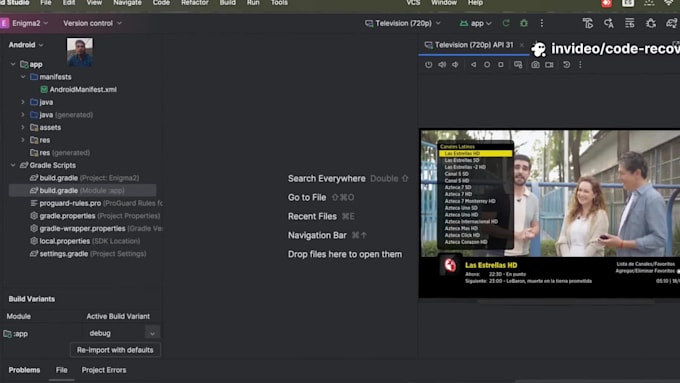Click the webcam thumbnail overlay
The image size is (680, 383).
click(80, 52)
